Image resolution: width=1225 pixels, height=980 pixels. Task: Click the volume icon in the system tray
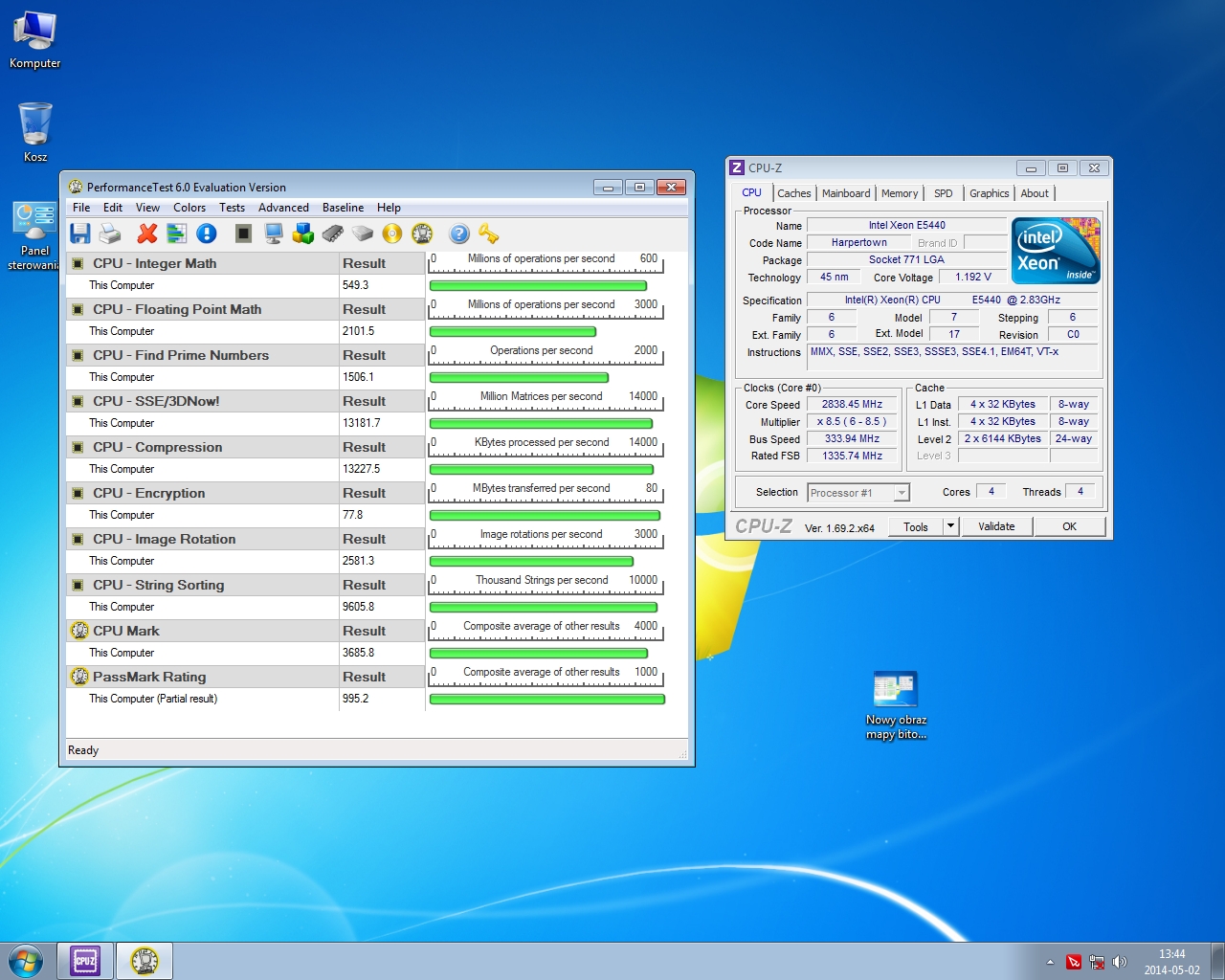click(x=1121, y=961)
